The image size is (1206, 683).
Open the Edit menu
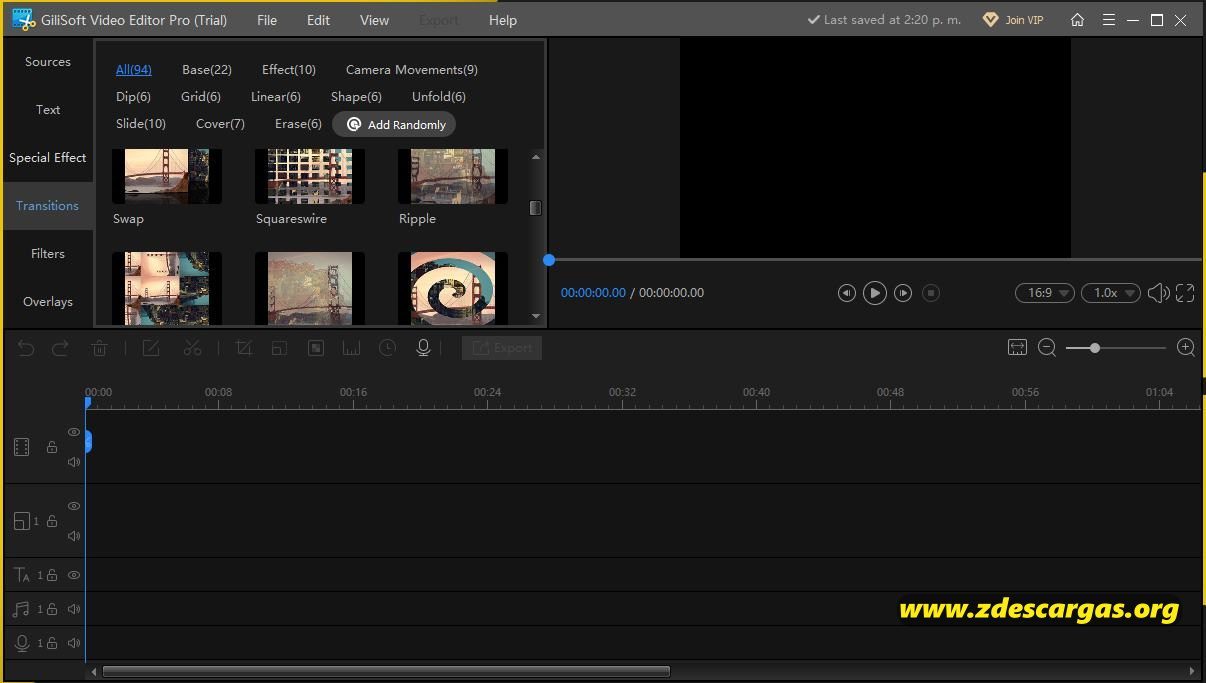tap(319, 20)
